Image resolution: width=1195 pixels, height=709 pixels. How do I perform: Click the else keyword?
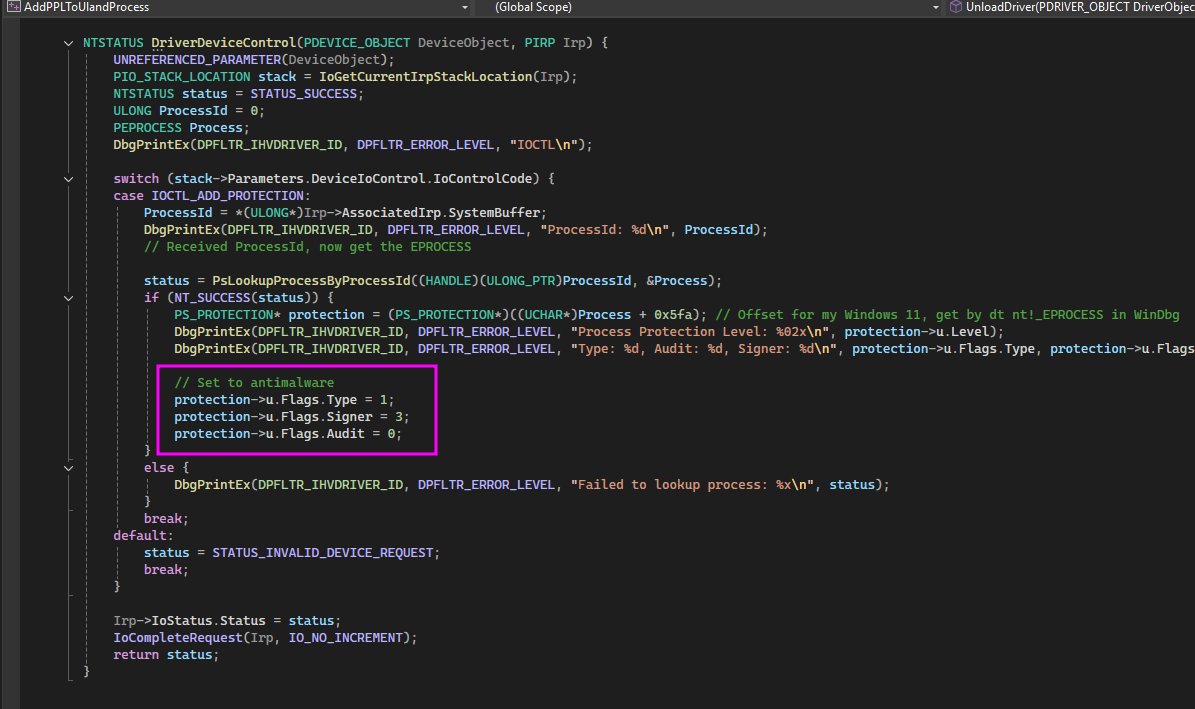point(159,467)
